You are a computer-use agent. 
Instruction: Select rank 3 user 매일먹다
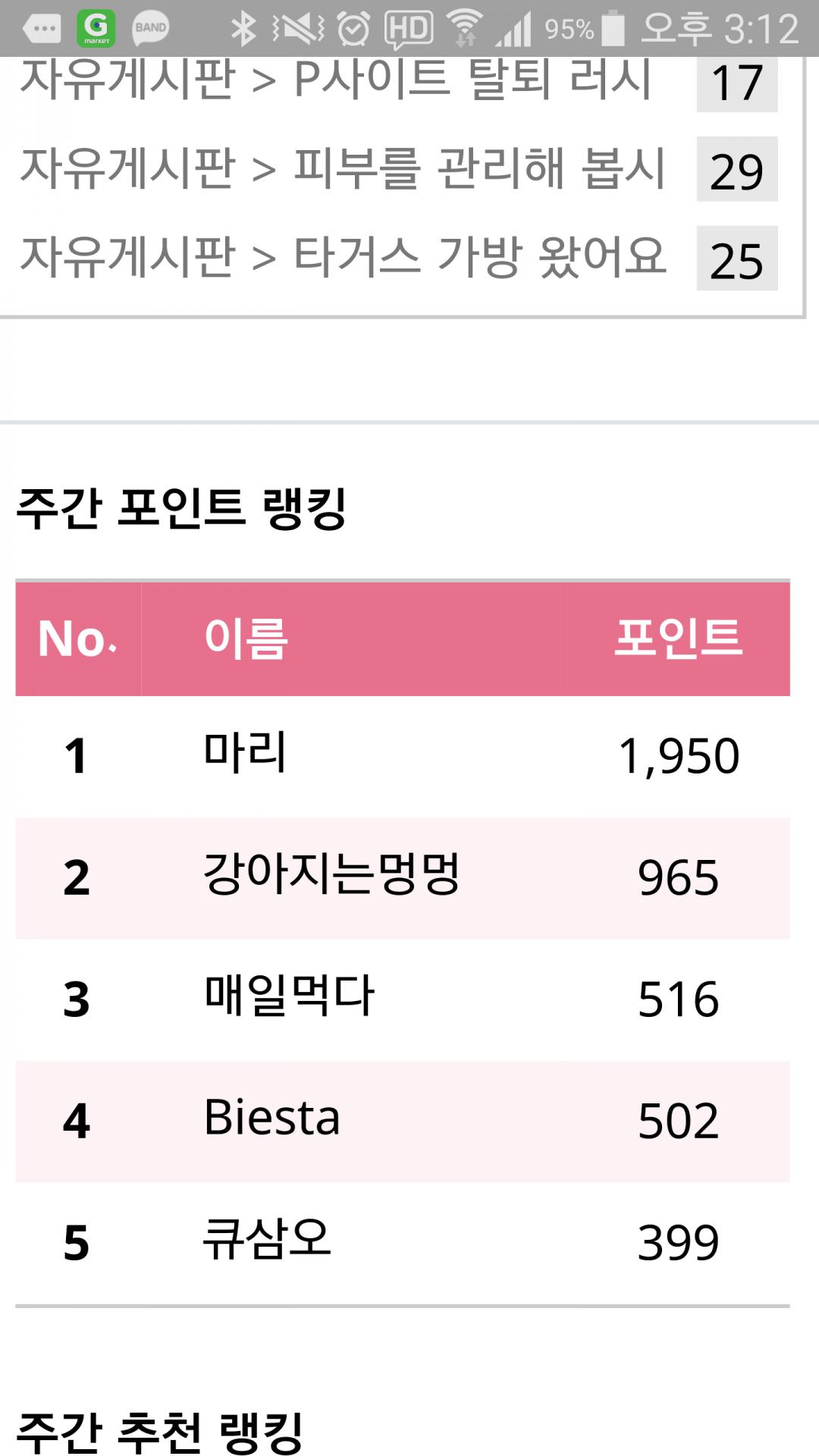pos(289,996)
